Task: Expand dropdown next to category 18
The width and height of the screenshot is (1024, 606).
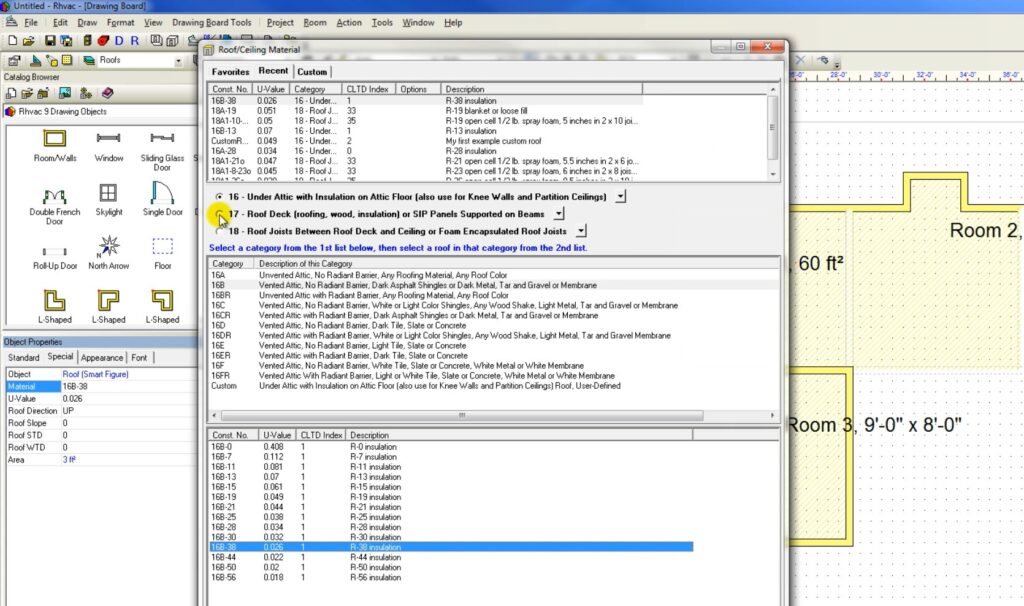Action: click(x=581, y=231)
